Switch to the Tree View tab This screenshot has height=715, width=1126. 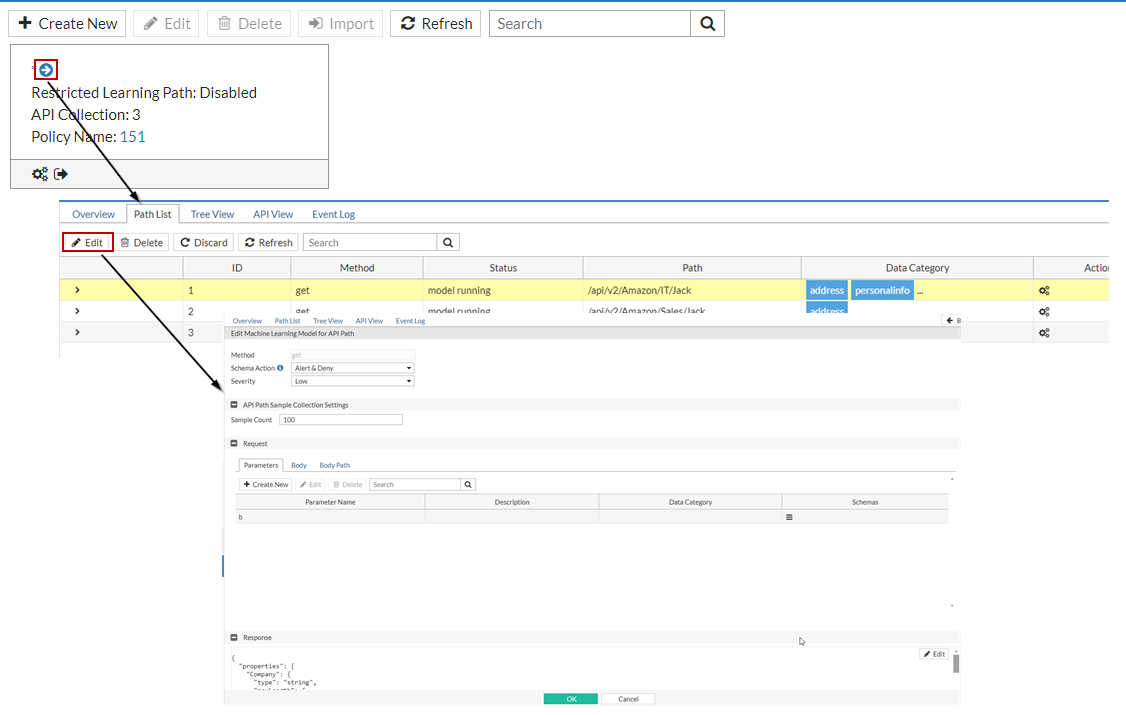click(x=212, y=214)
